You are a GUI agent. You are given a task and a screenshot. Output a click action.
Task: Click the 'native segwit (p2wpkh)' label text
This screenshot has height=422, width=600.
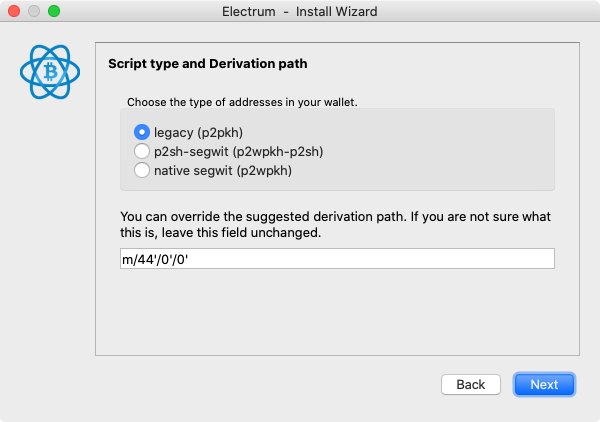[223, 171]
